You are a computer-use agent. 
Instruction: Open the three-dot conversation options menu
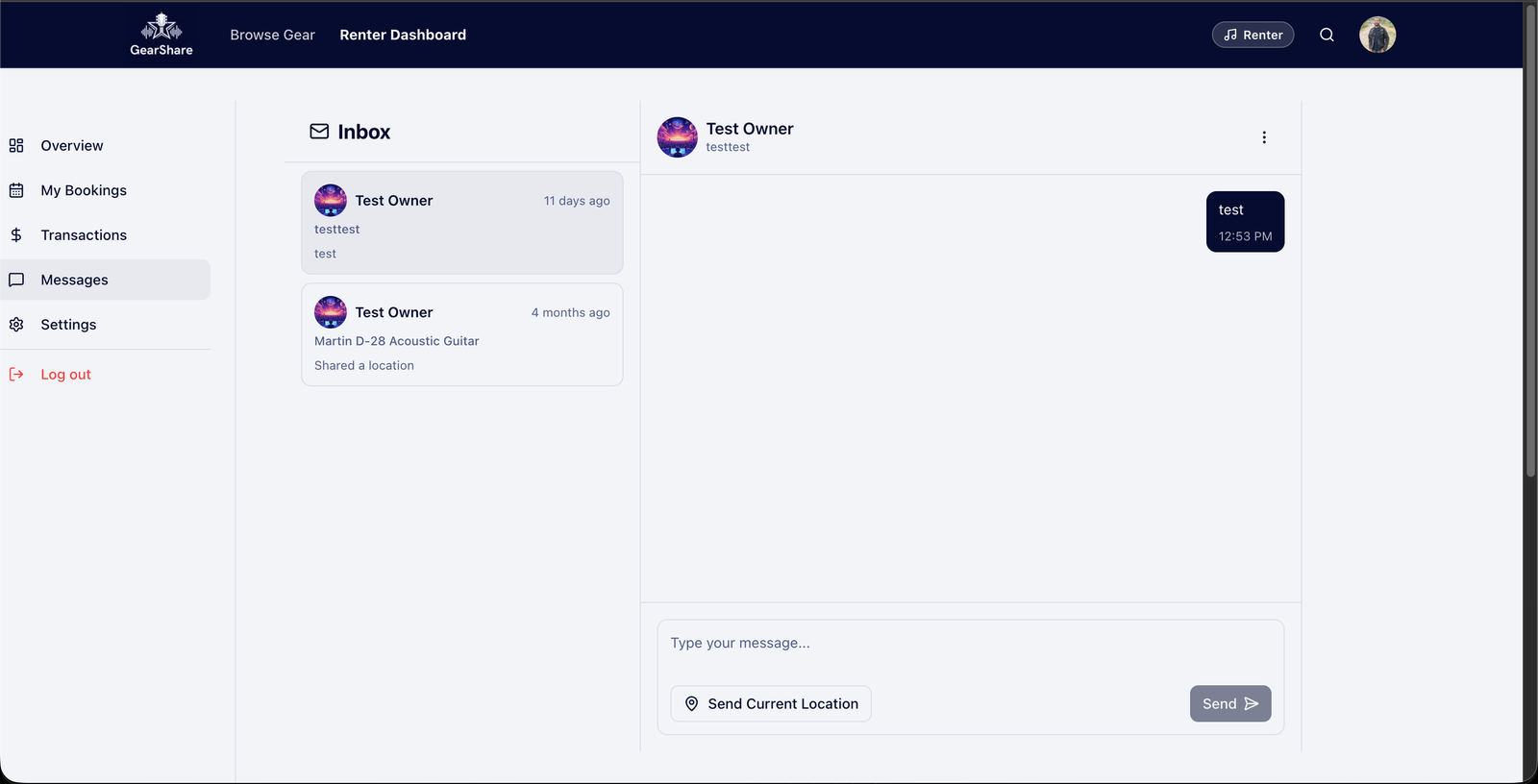tap(1264, 137)
